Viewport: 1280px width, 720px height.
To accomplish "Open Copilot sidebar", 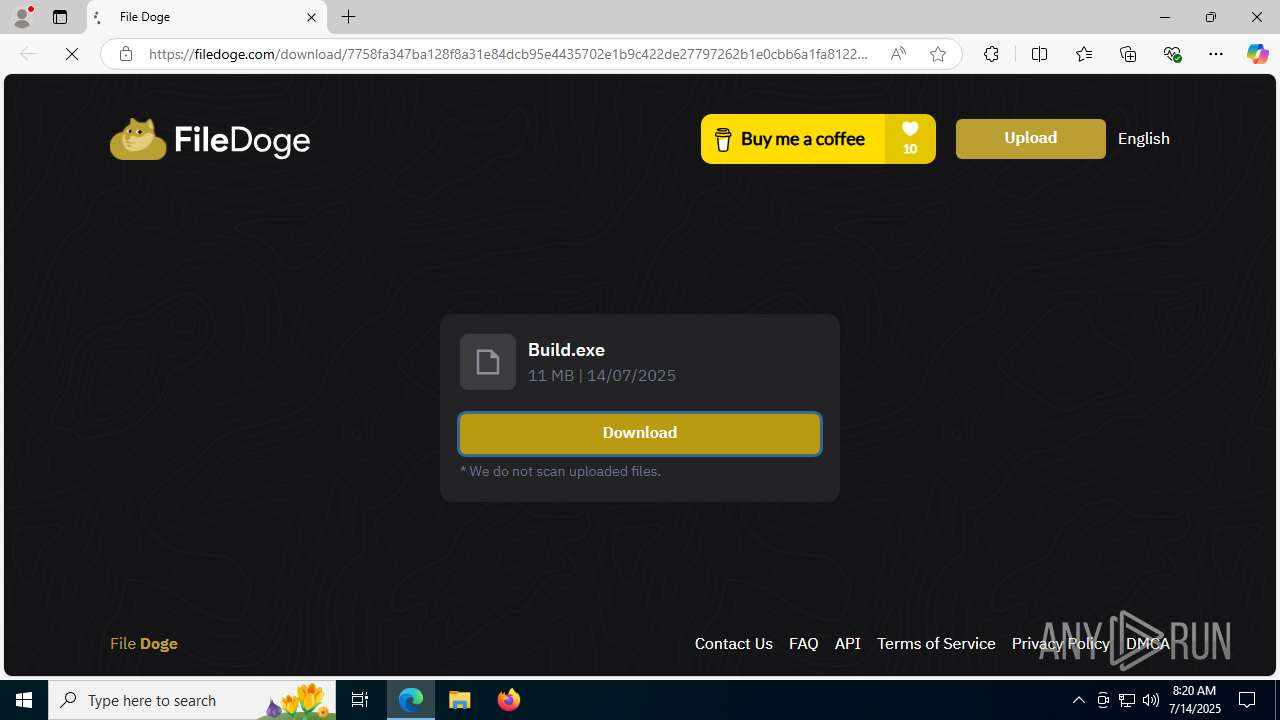I will (1257, 54).
